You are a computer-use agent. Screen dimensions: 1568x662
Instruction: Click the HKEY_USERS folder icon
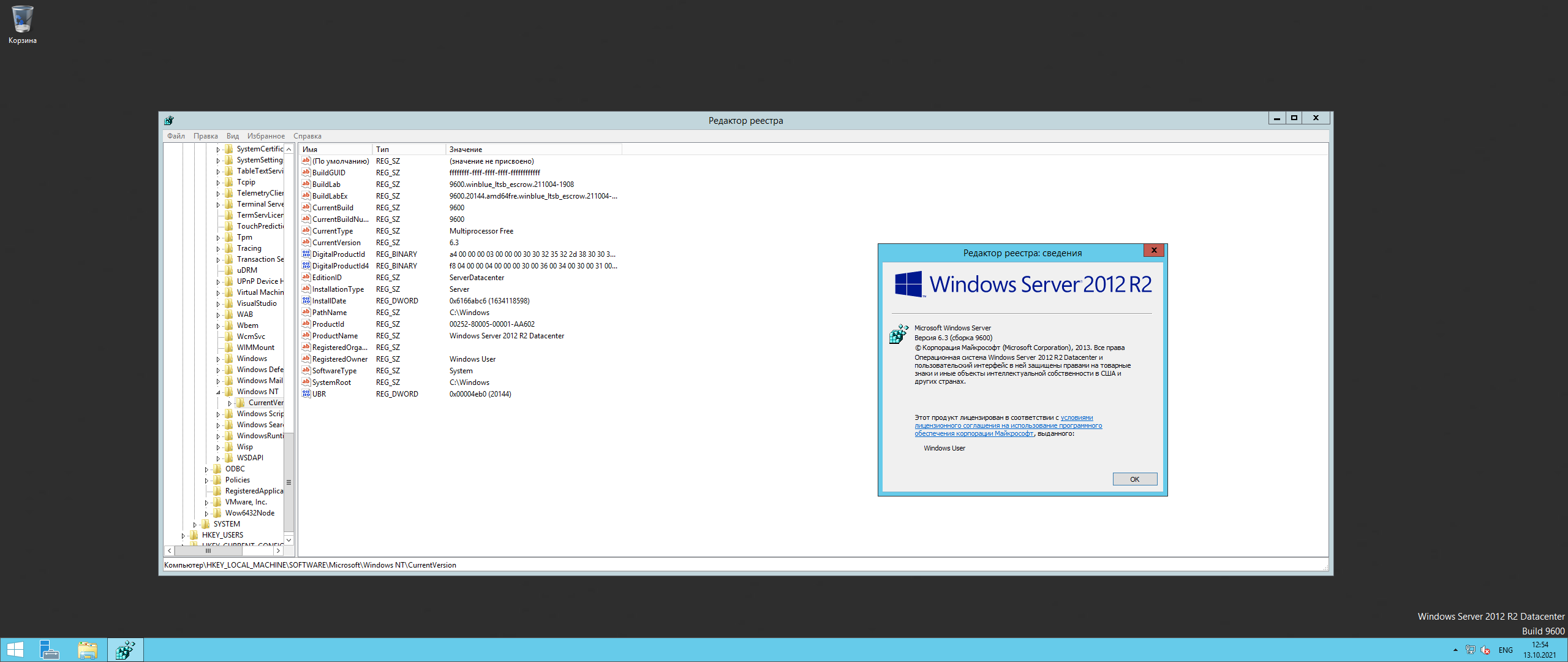[x=194, y=535]
